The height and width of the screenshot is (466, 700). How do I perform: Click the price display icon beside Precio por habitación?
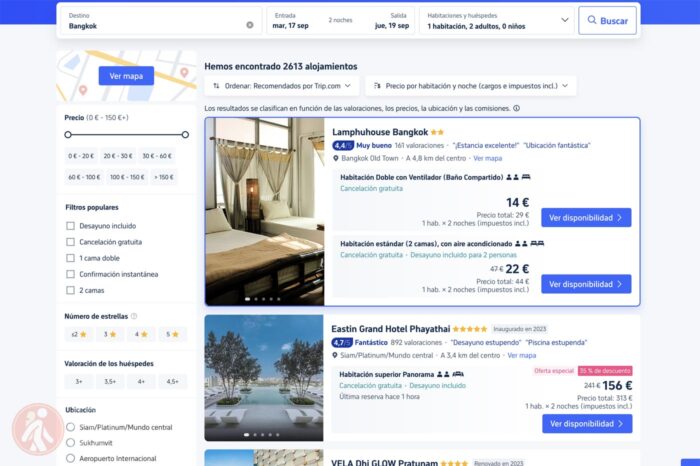[377, 86]
